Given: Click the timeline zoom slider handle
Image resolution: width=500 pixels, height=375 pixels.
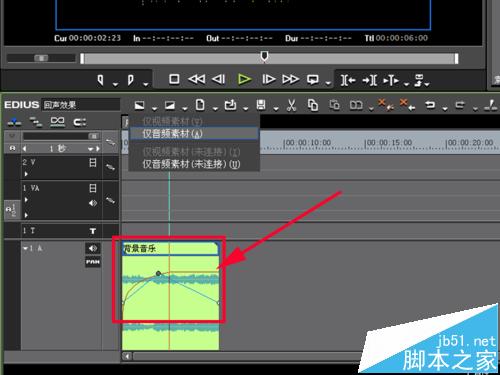Looking at the screenshot, I should tap(93, 136).
